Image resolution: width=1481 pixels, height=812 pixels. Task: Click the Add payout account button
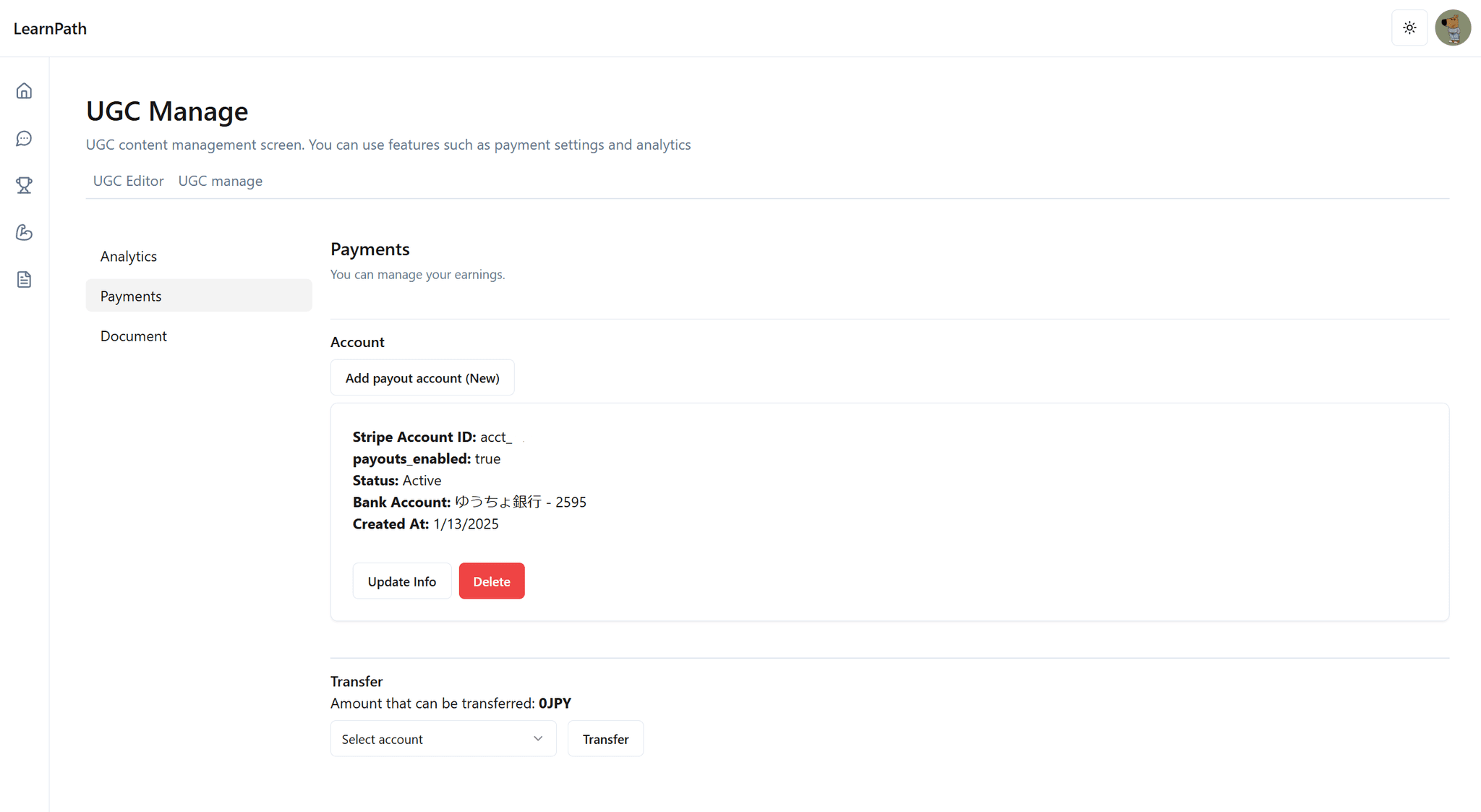click(x=422, y=377)
